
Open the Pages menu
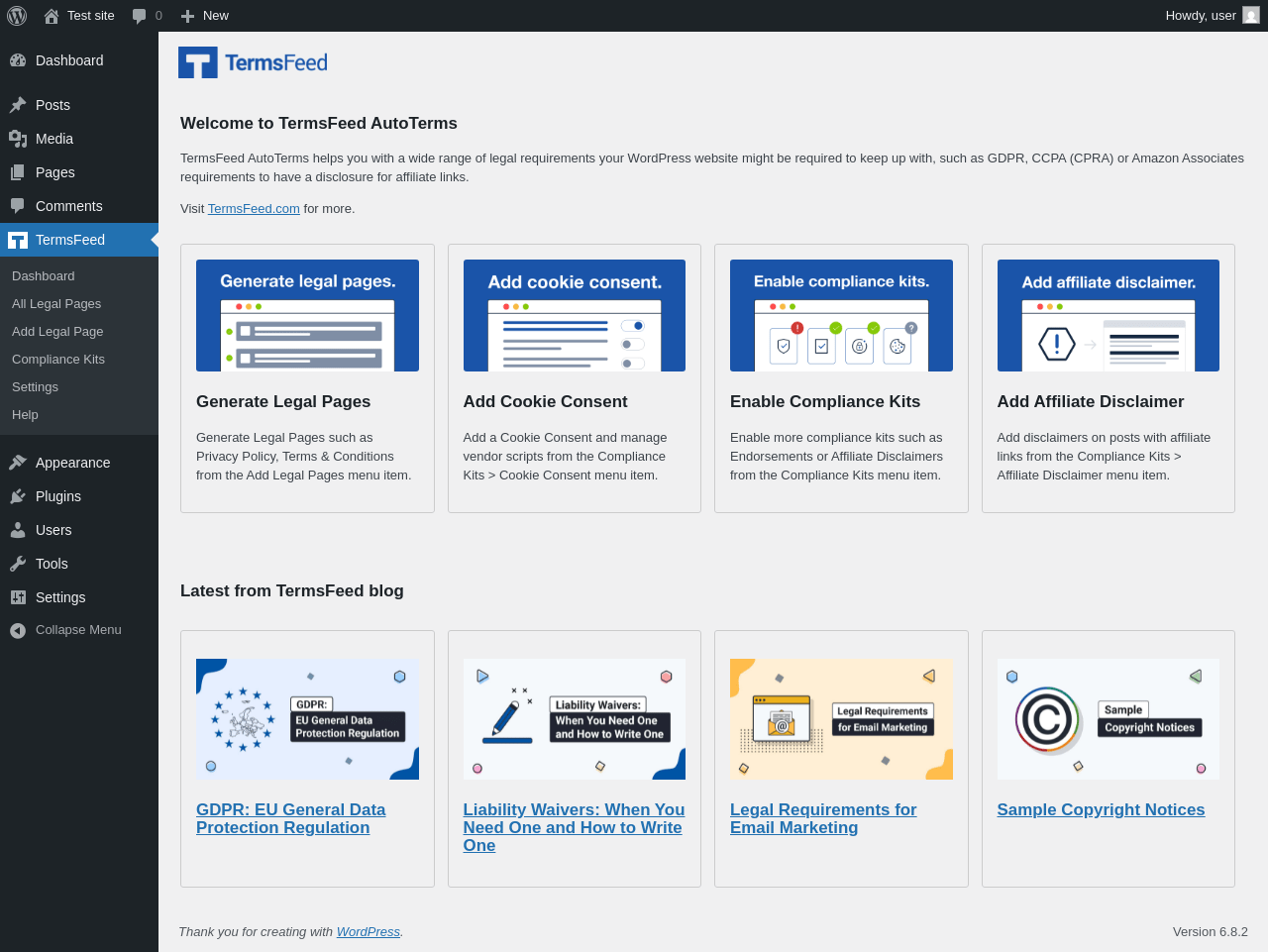point(79,172)
